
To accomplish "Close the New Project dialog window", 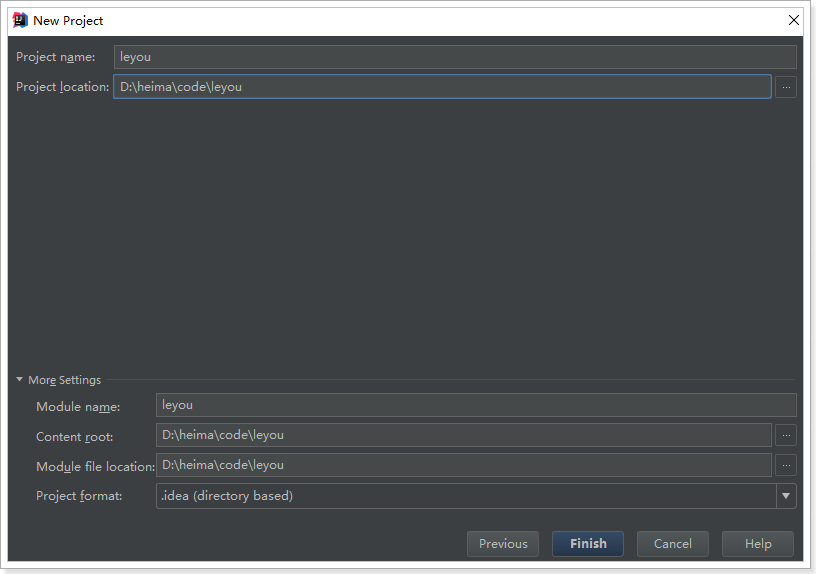I will 794,20.
